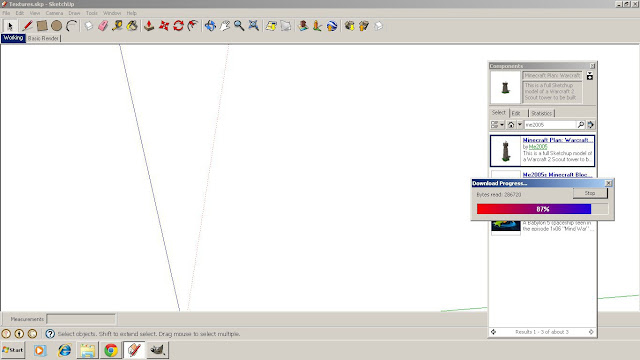Switch to the Basic Render scene tab
Viewport: 640px width, 360px height.
coord(43,38)
